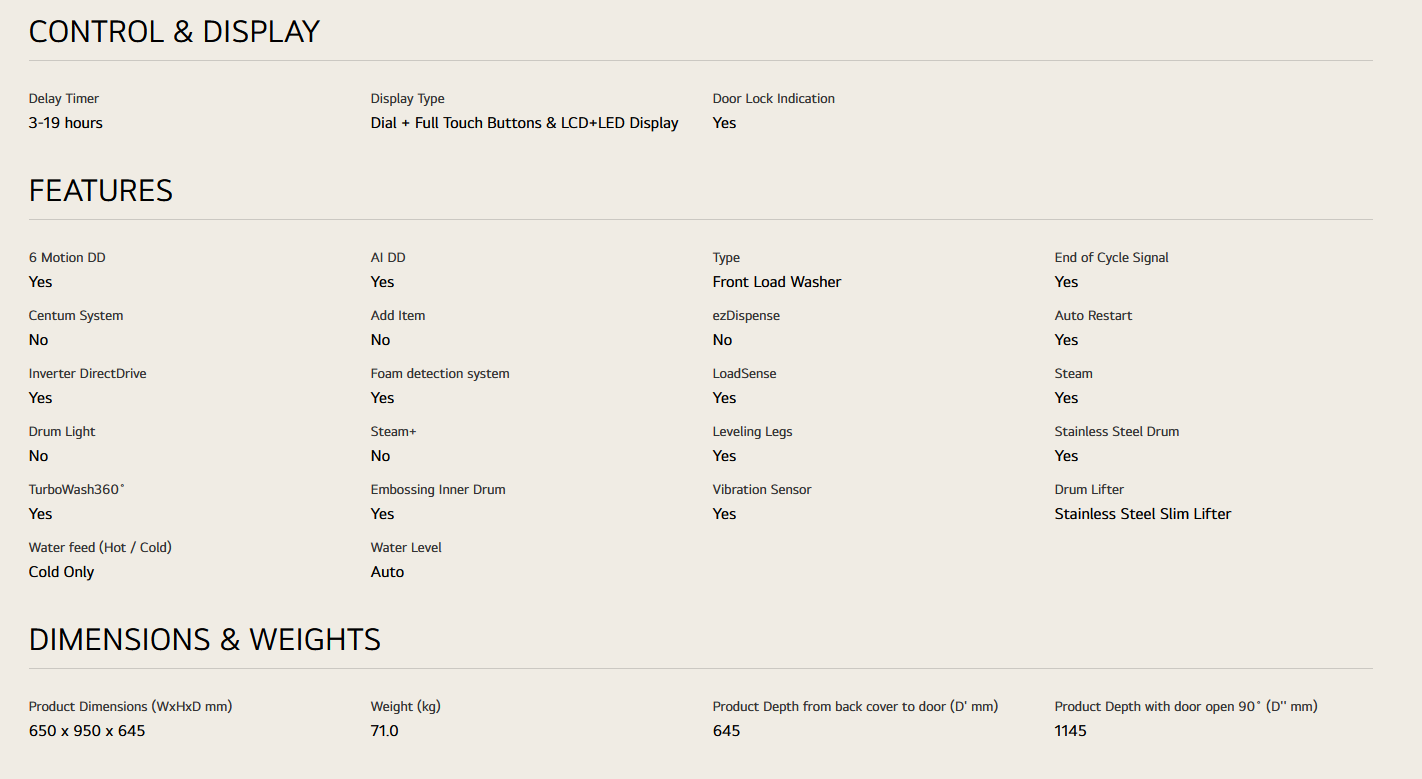The height and width of the screenshot is (779, 1422).
Task: Click the FEATURES section heading
Action: click(x=100, y=191)
